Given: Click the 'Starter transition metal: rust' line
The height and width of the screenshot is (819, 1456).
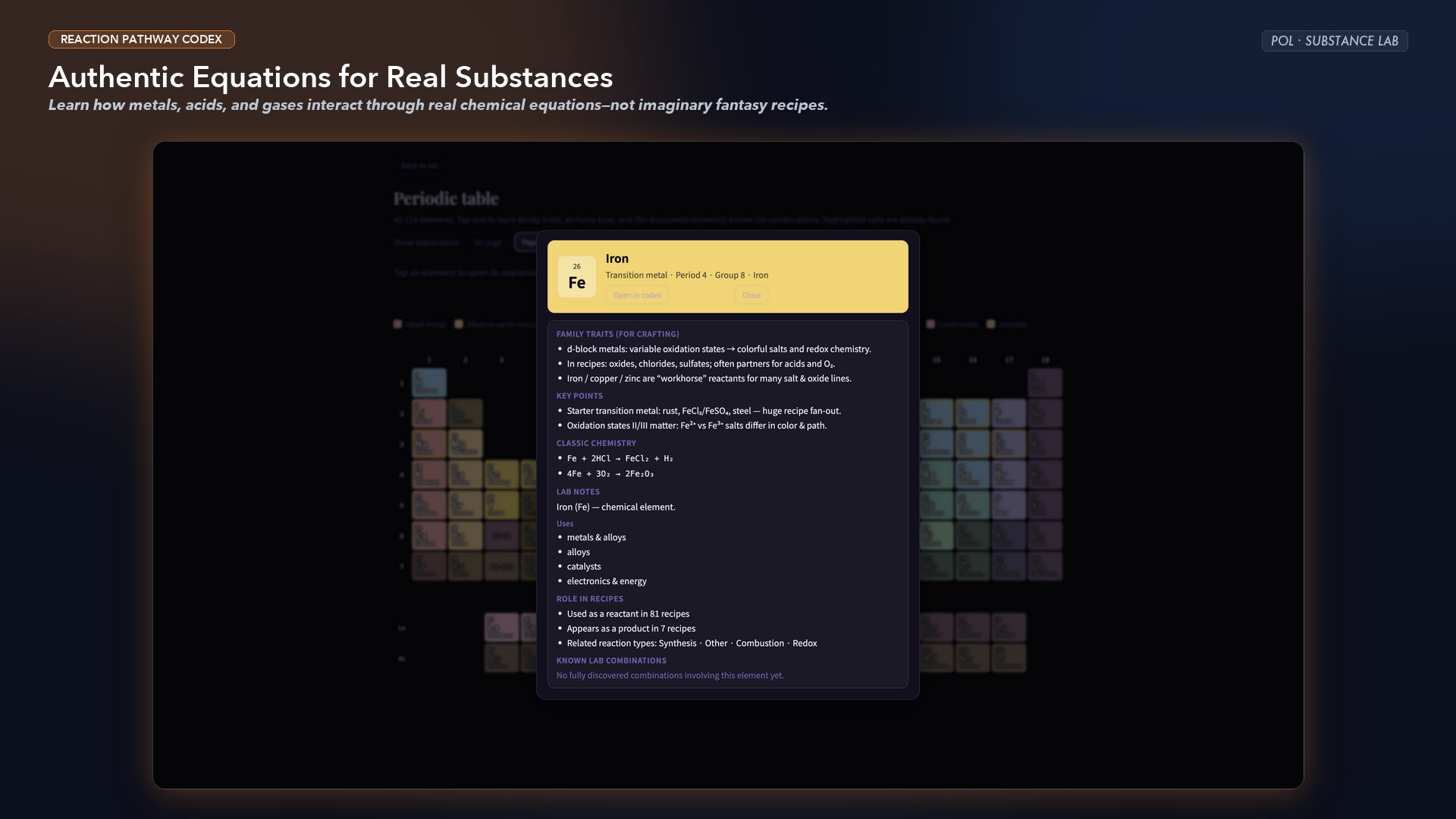Looking at the screenshot, I should pyautogui.click(x=704, y=411).
